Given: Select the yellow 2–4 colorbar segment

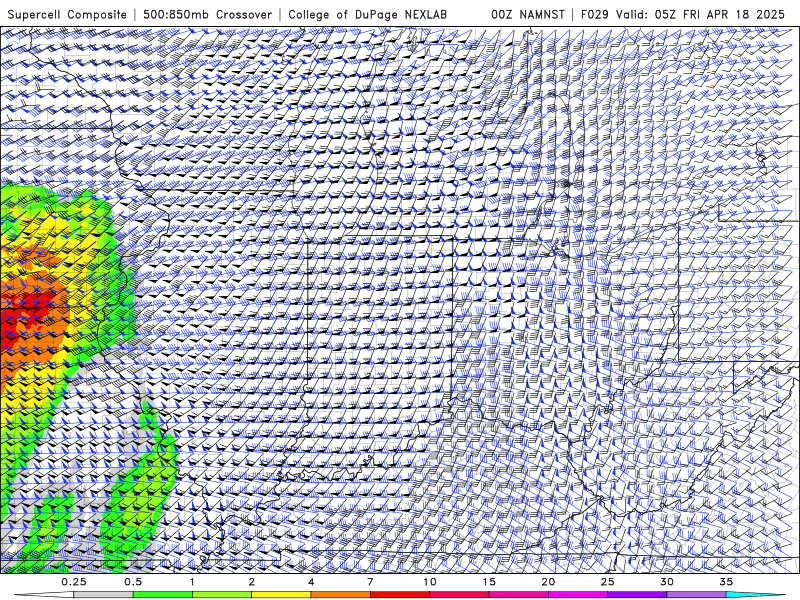Looking at the screenshot, I should click(281, 595).
